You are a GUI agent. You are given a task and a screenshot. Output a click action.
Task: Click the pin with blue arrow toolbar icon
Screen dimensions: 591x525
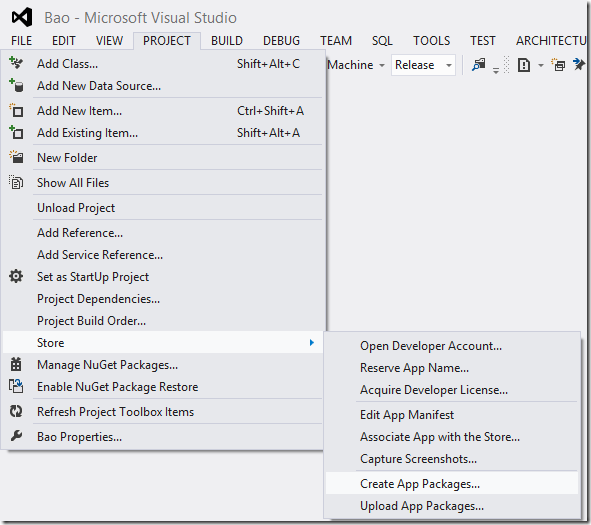pos(579,64)
